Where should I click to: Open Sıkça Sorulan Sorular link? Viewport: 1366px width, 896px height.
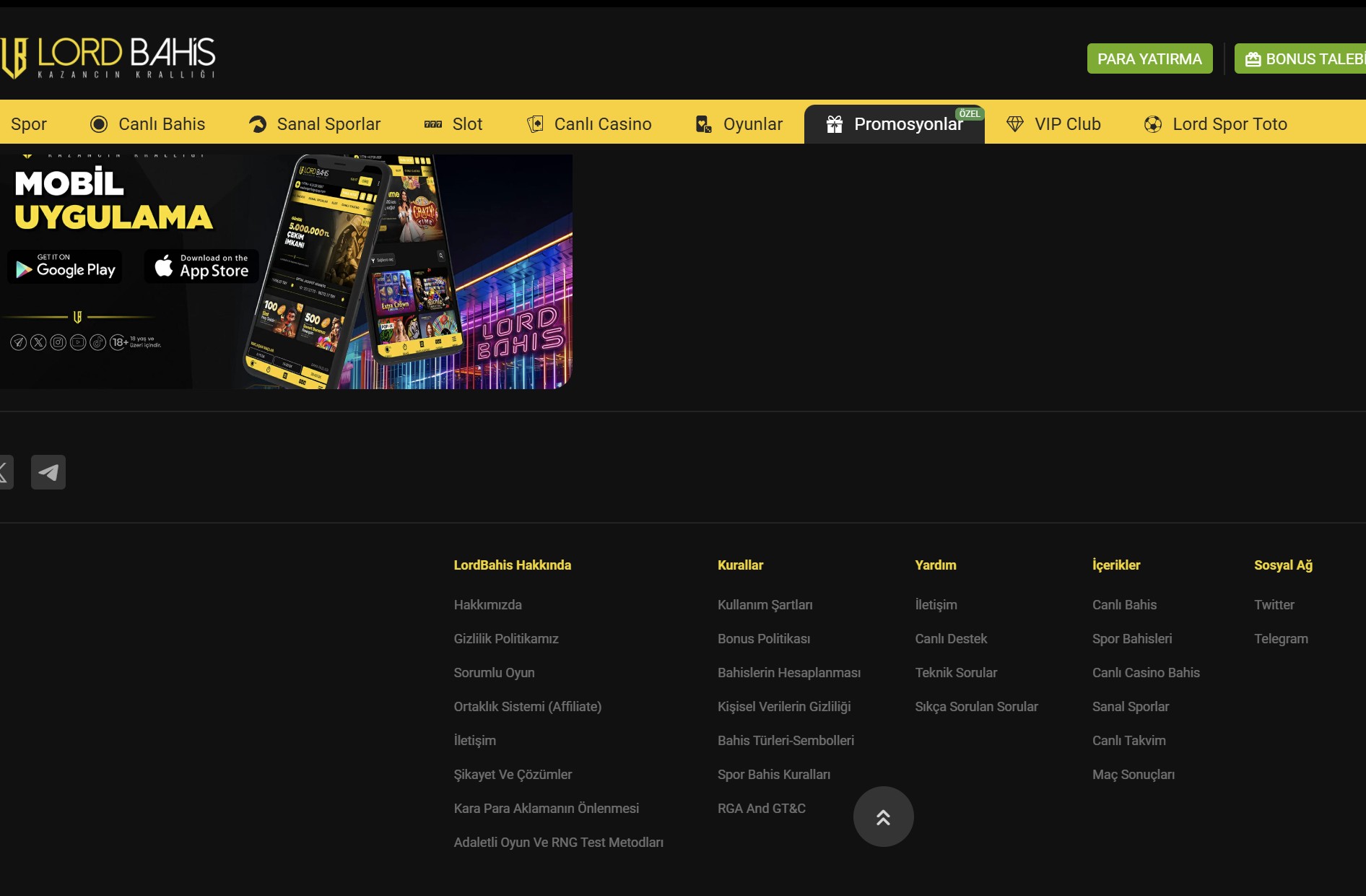[x=976, y=707]
